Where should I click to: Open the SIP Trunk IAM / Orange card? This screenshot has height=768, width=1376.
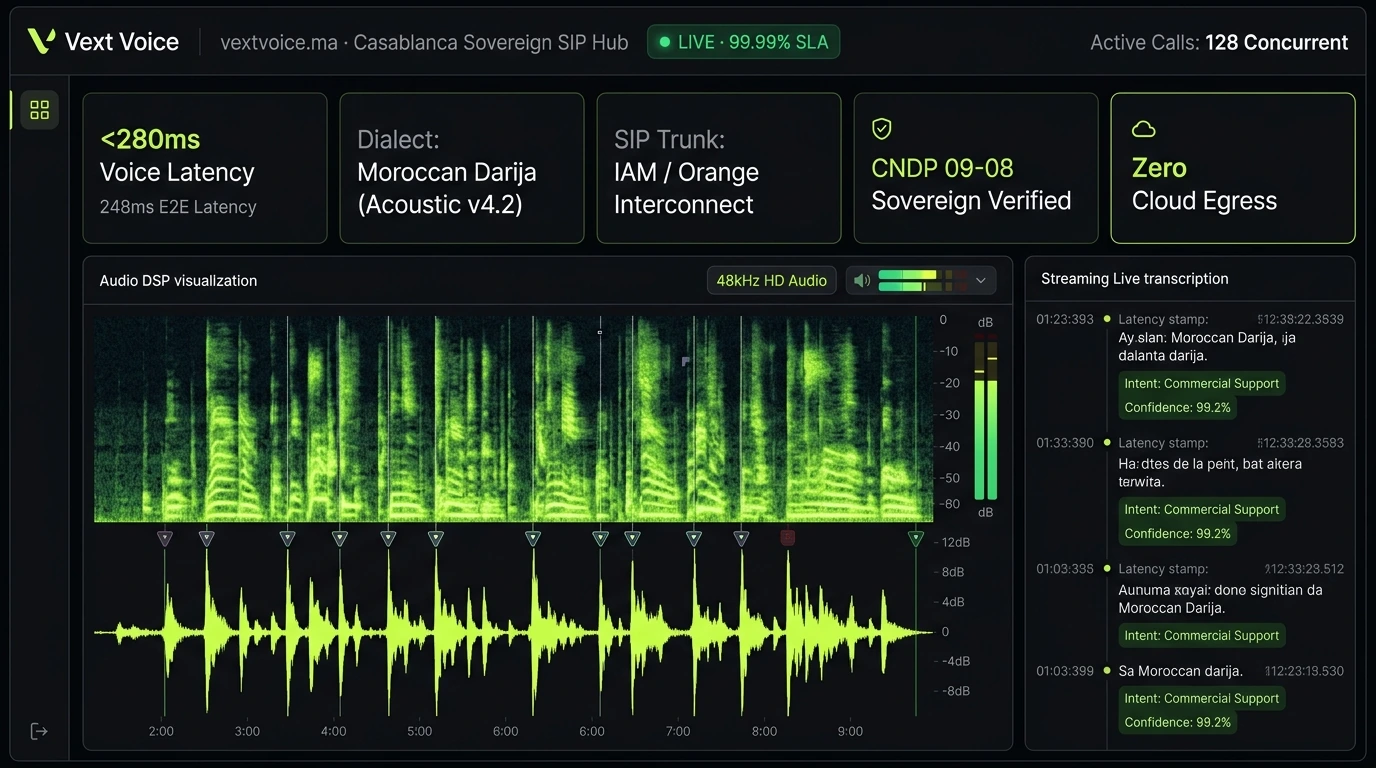[719, 168]
